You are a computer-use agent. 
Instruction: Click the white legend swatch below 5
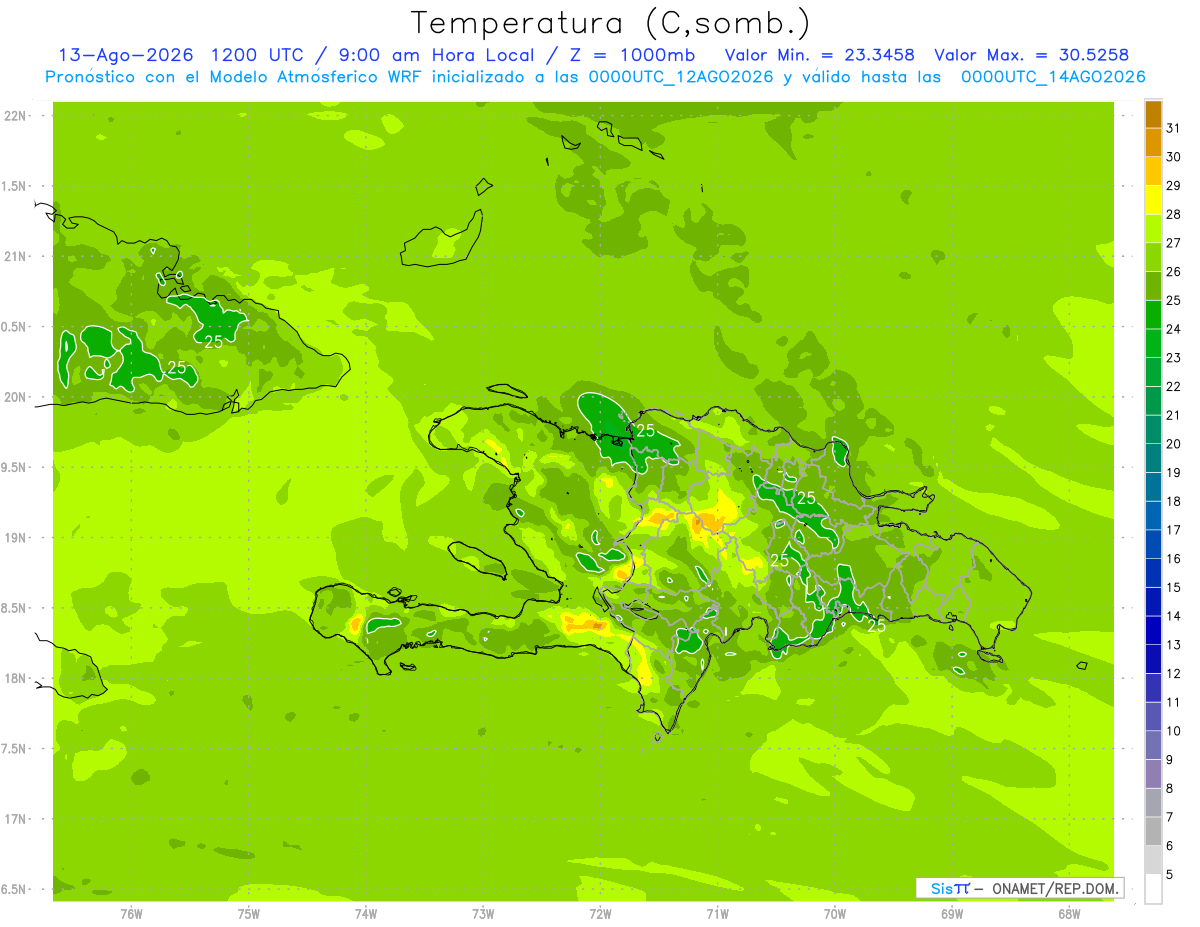click(x=1153, y=889)
